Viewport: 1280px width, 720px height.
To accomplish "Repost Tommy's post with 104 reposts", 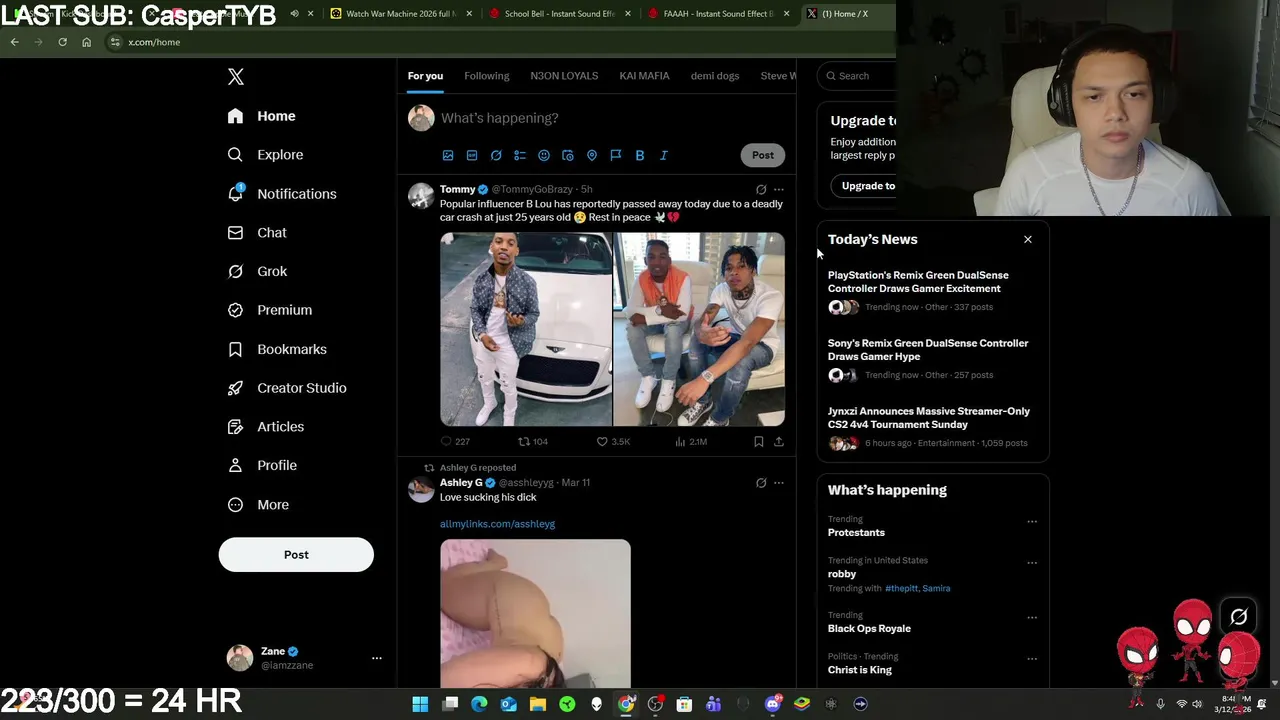I will pyautogui.click(x=533, y=441).
